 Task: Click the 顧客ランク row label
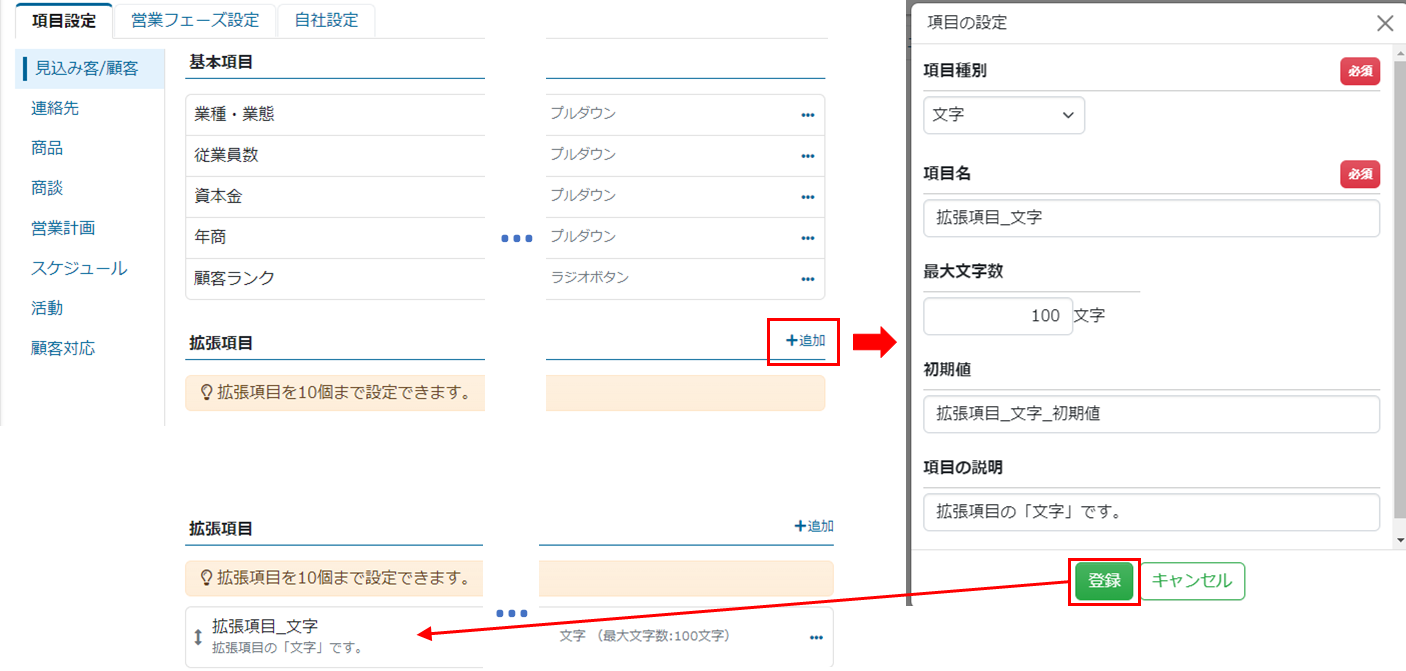[234, 279]
